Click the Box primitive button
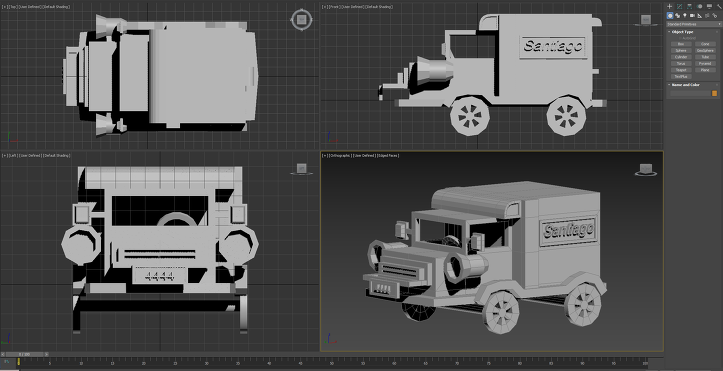Screen dimensions: 723x371 (x=681, y=44)
